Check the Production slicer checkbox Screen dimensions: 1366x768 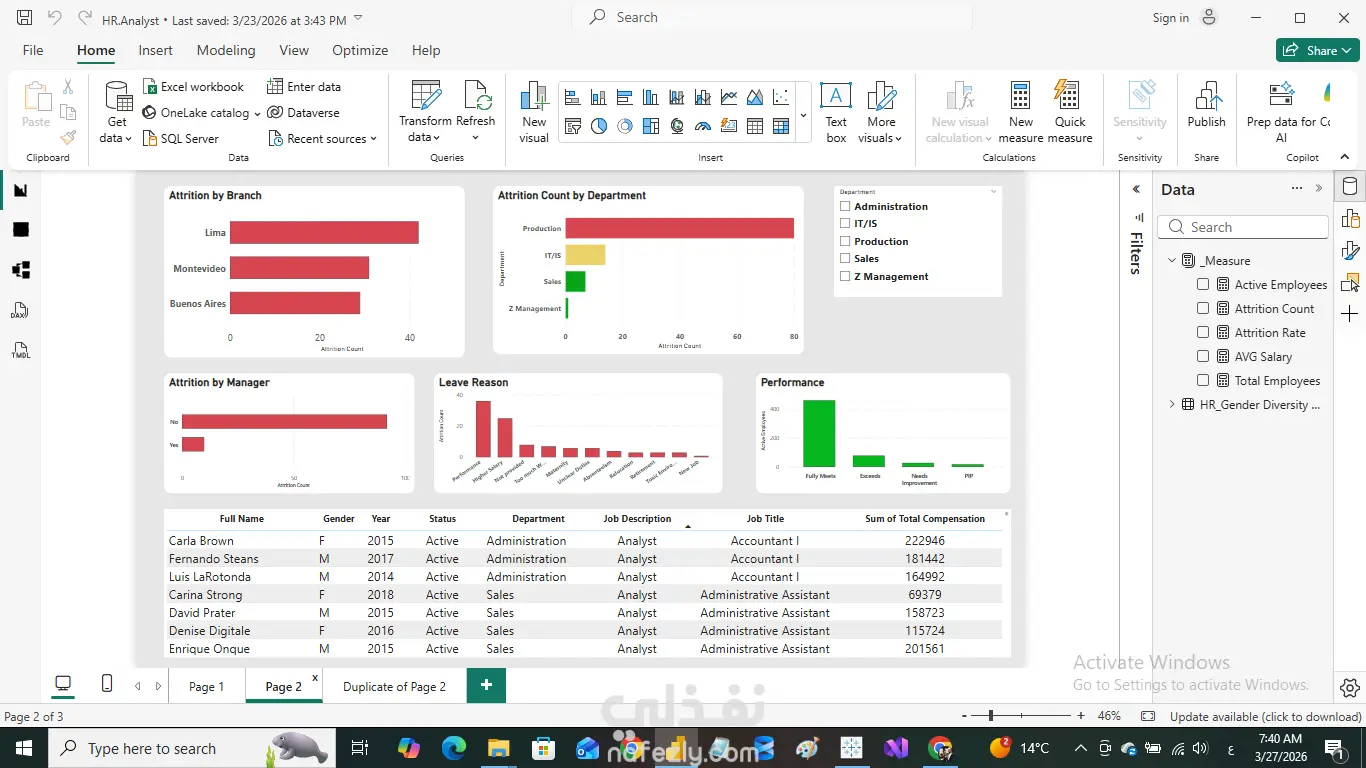pyautogui.click(x=845, y=241)
